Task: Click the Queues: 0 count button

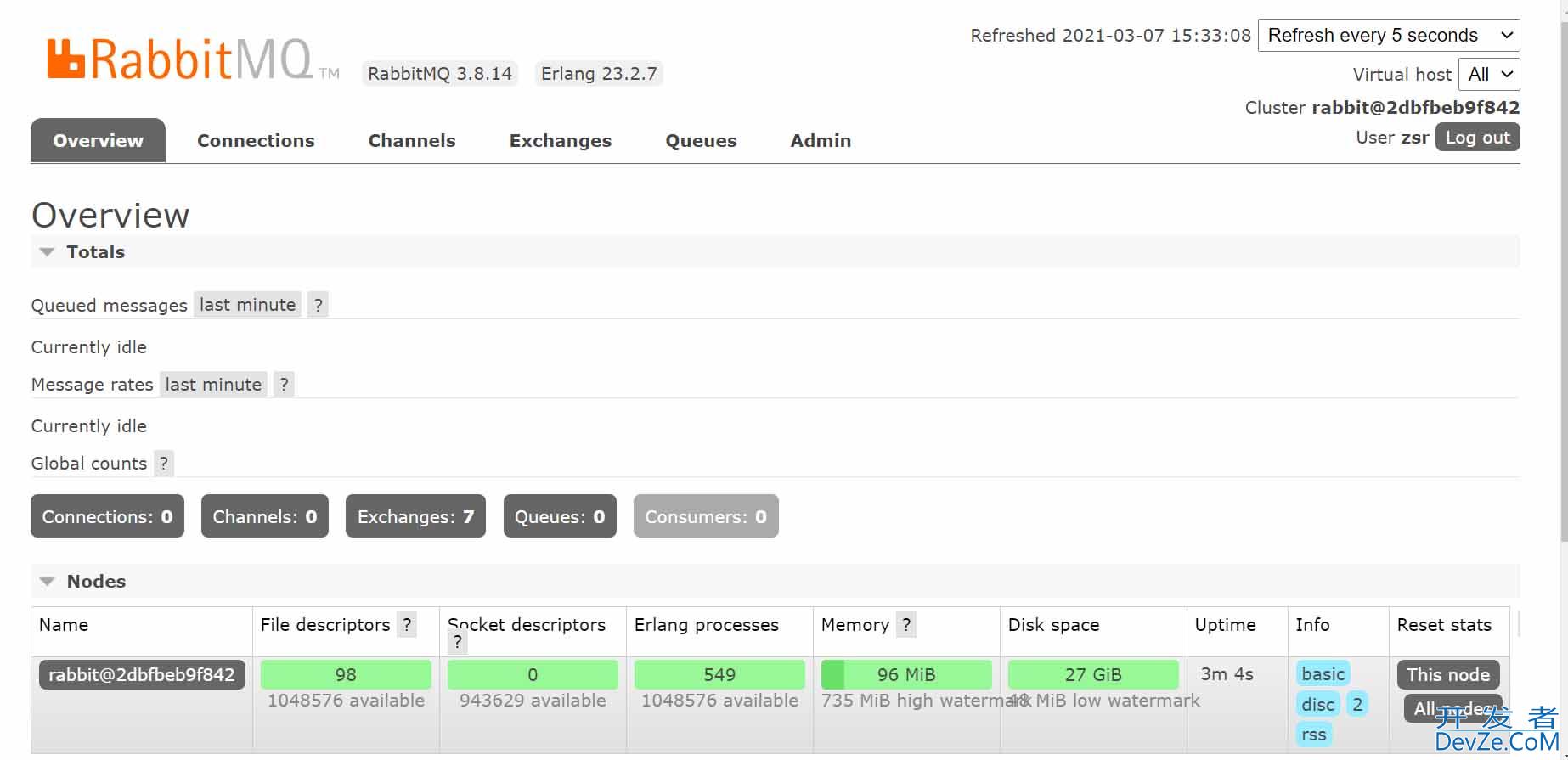Action: coord(560,516)
